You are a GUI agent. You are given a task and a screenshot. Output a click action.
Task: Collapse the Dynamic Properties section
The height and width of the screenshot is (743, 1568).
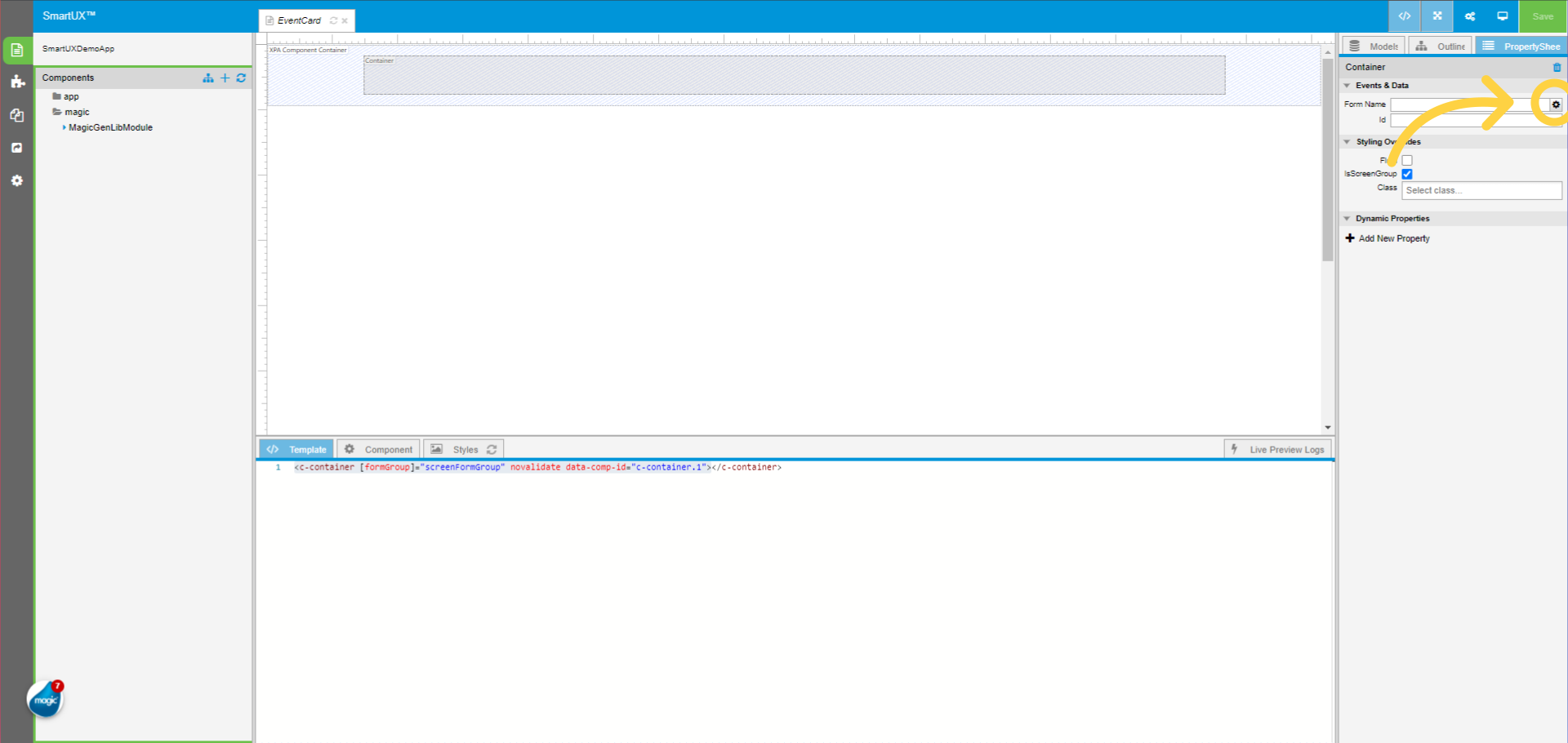click(x=1347, y=219)
